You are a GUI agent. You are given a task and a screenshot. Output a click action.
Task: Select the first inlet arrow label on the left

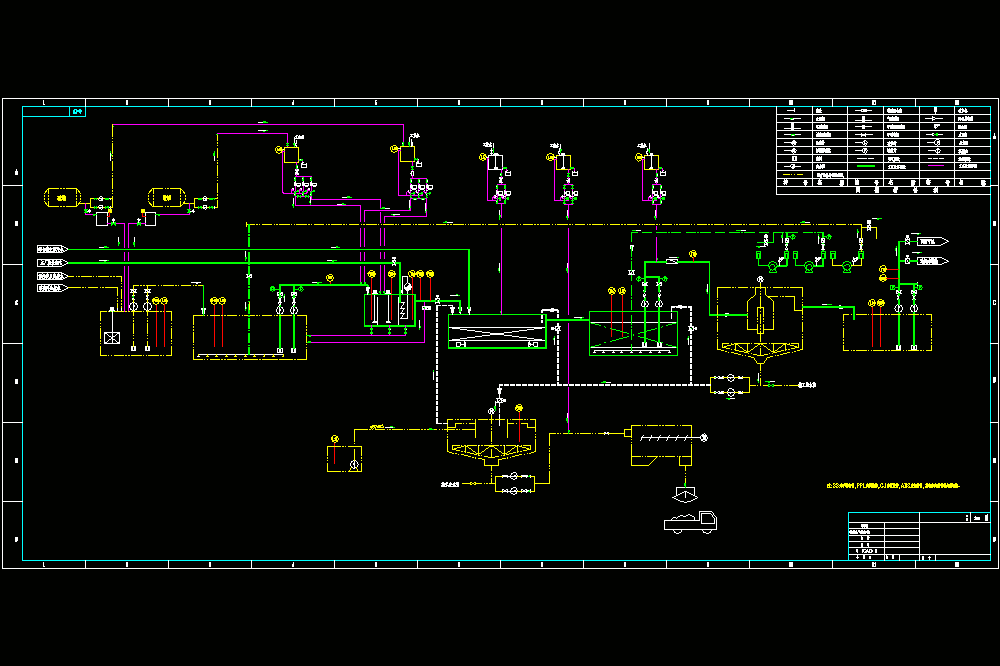point(52,249)
